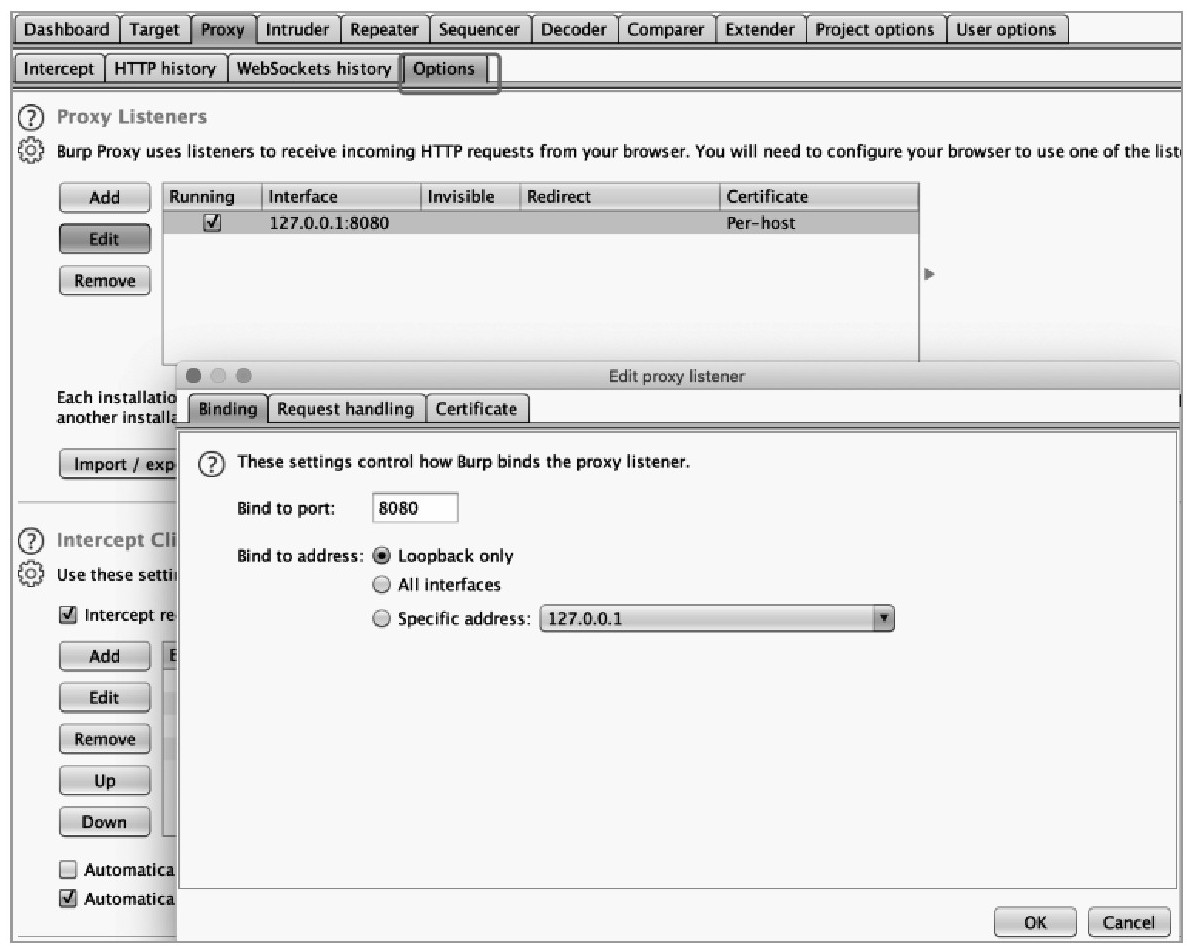Switch to Dashboard tab
The width and height of the screenshot is (1187, 946).
click(x=67, y=30)
